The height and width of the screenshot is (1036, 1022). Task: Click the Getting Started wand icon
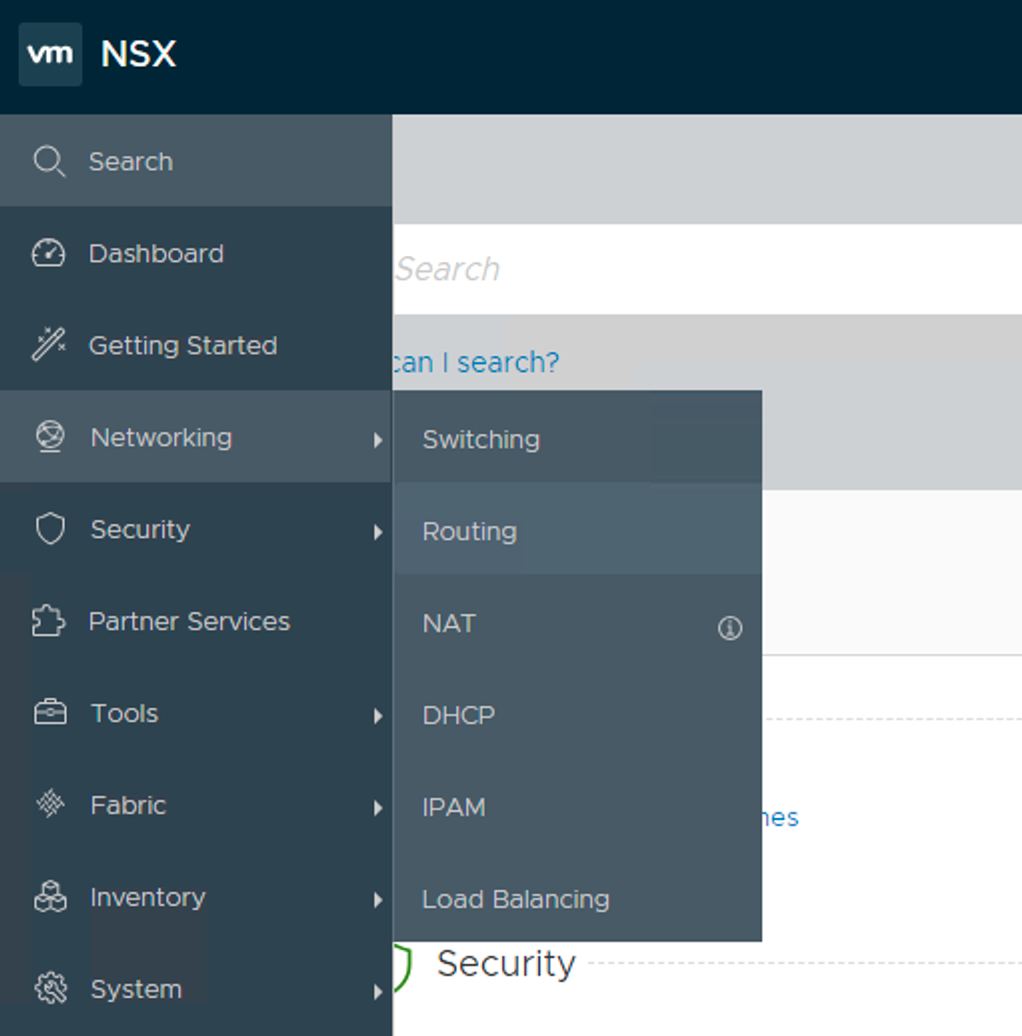click(x=49, y=346)
